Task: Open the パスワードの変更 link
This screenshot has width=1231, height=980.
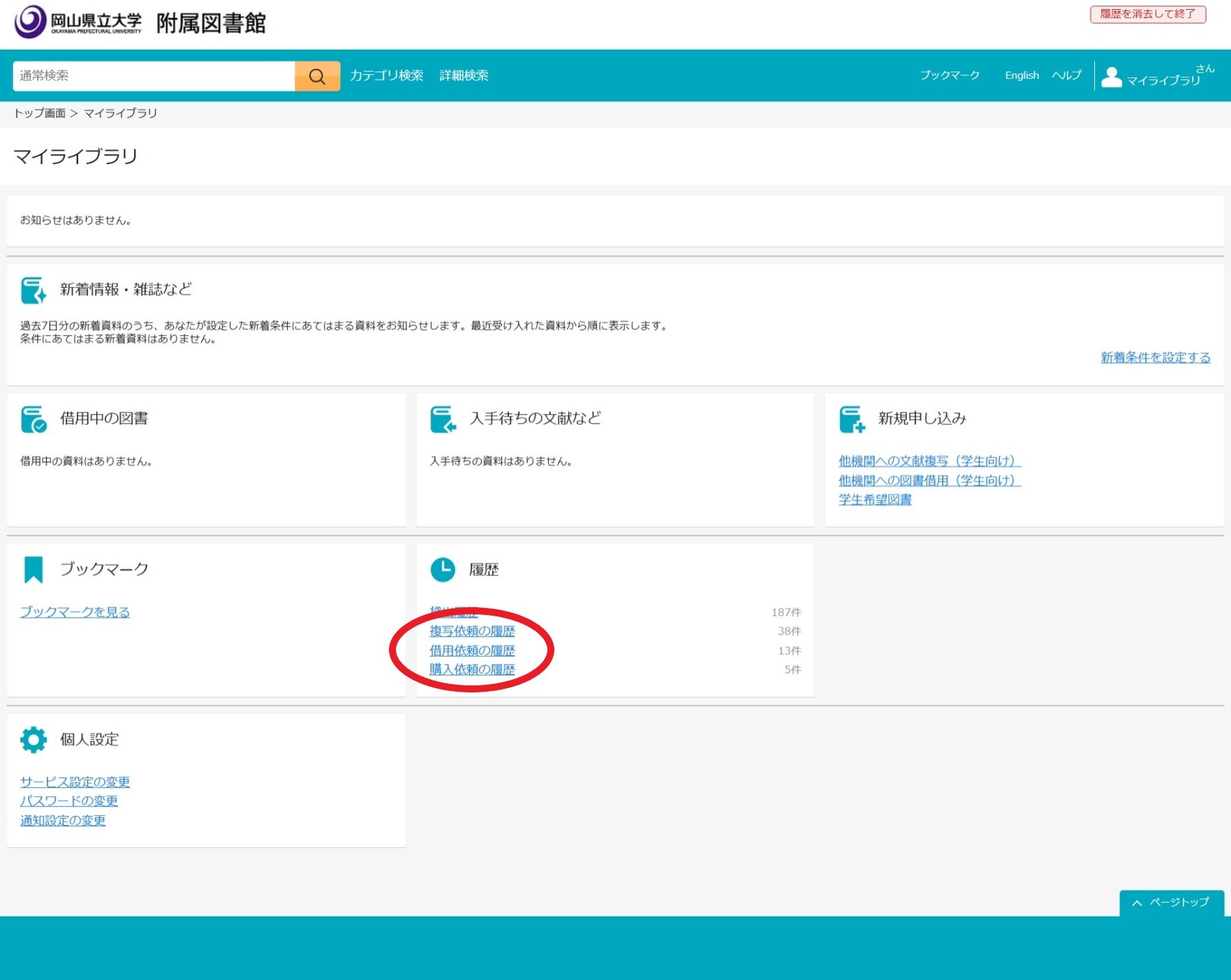Action: 69,801
